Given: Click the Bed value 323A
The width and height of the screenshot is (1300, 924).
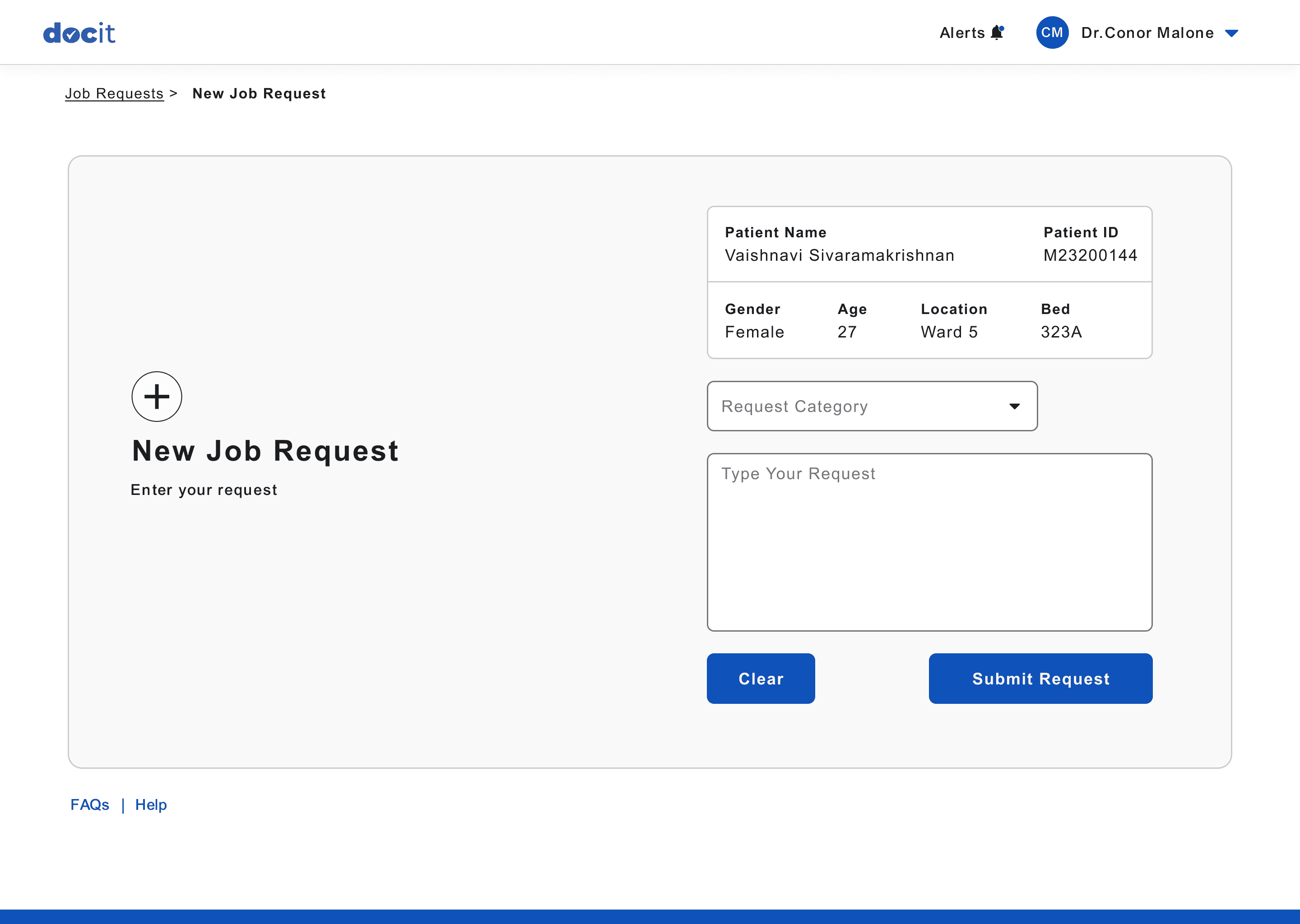Looking at the screenshot, I should [1061, 332].
